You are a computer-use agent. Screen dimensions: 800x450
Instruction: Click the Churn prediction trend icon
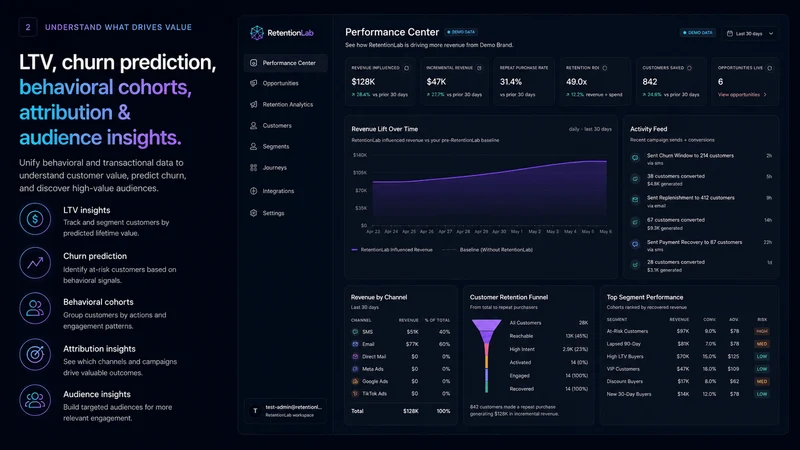point(35,263)
